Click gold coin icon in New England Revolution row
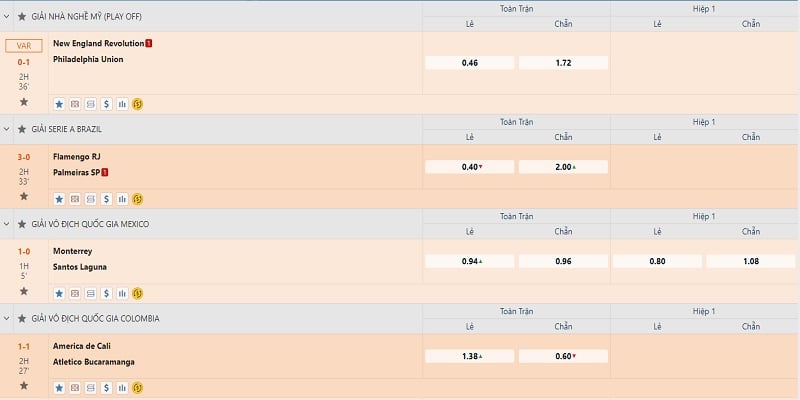This screenshot has height=400, width=800. [x=138, y=103]
